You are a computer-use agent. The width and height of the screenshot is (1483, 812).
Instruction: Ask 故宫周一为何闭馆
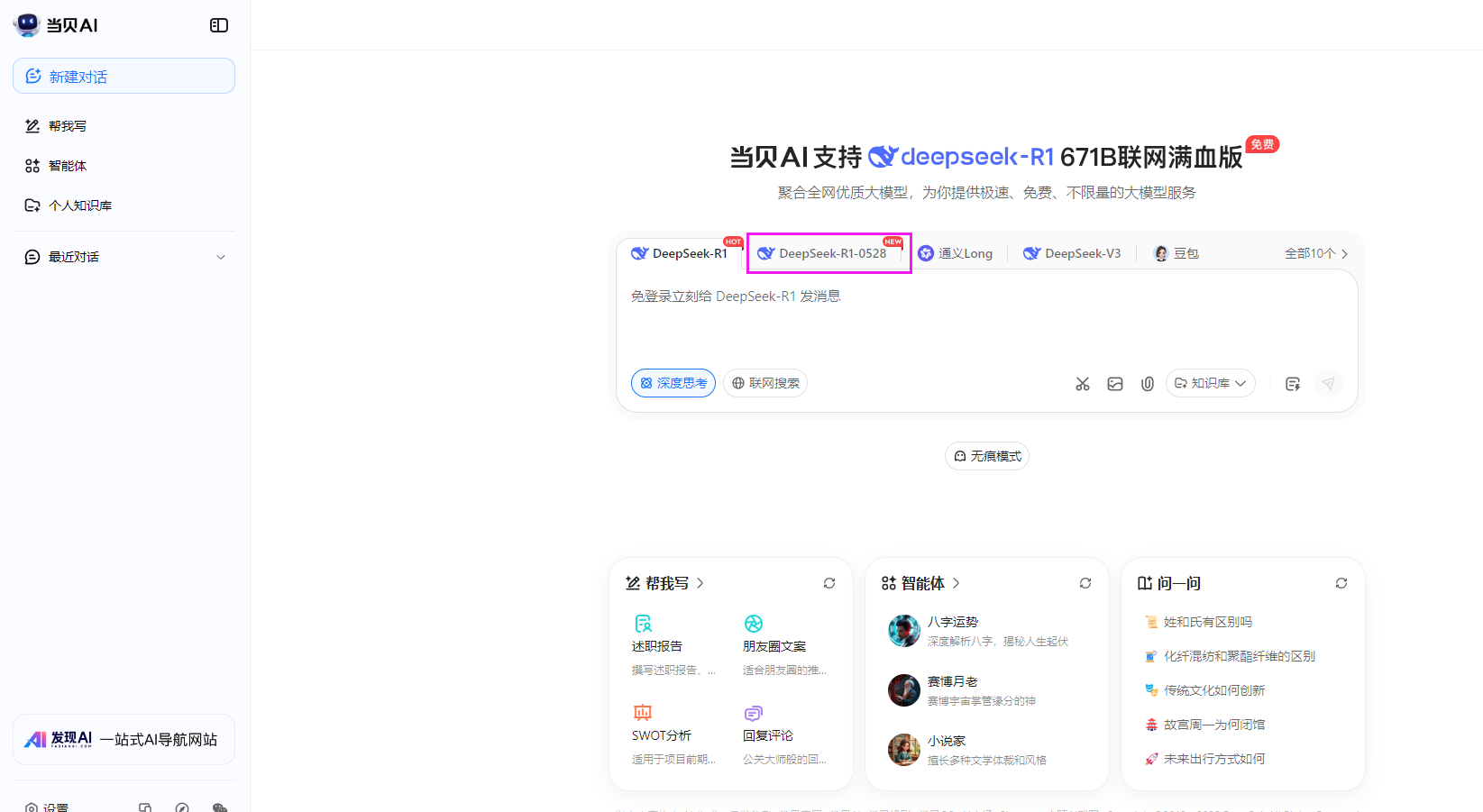coord(1205,725)
